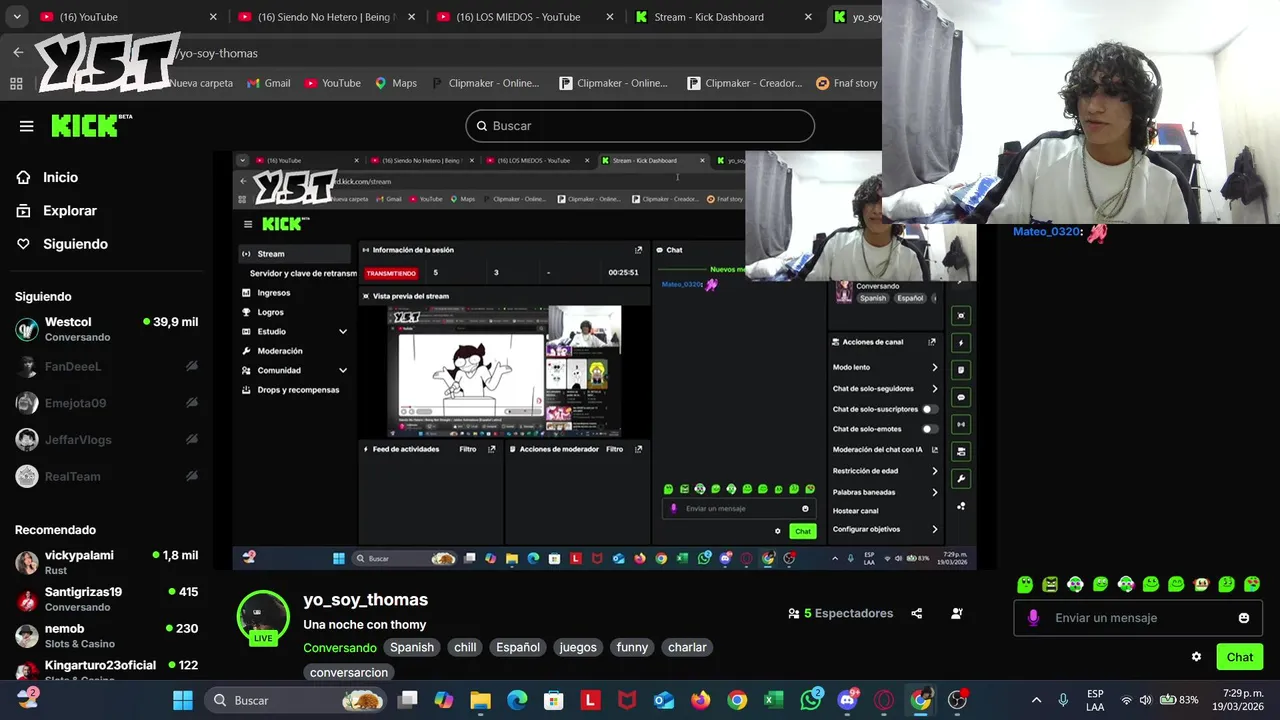The height and width of the screenshot is (720, 1280).
Task: Click the purple microphone icon in chat box
Action: coord(1033,618)
